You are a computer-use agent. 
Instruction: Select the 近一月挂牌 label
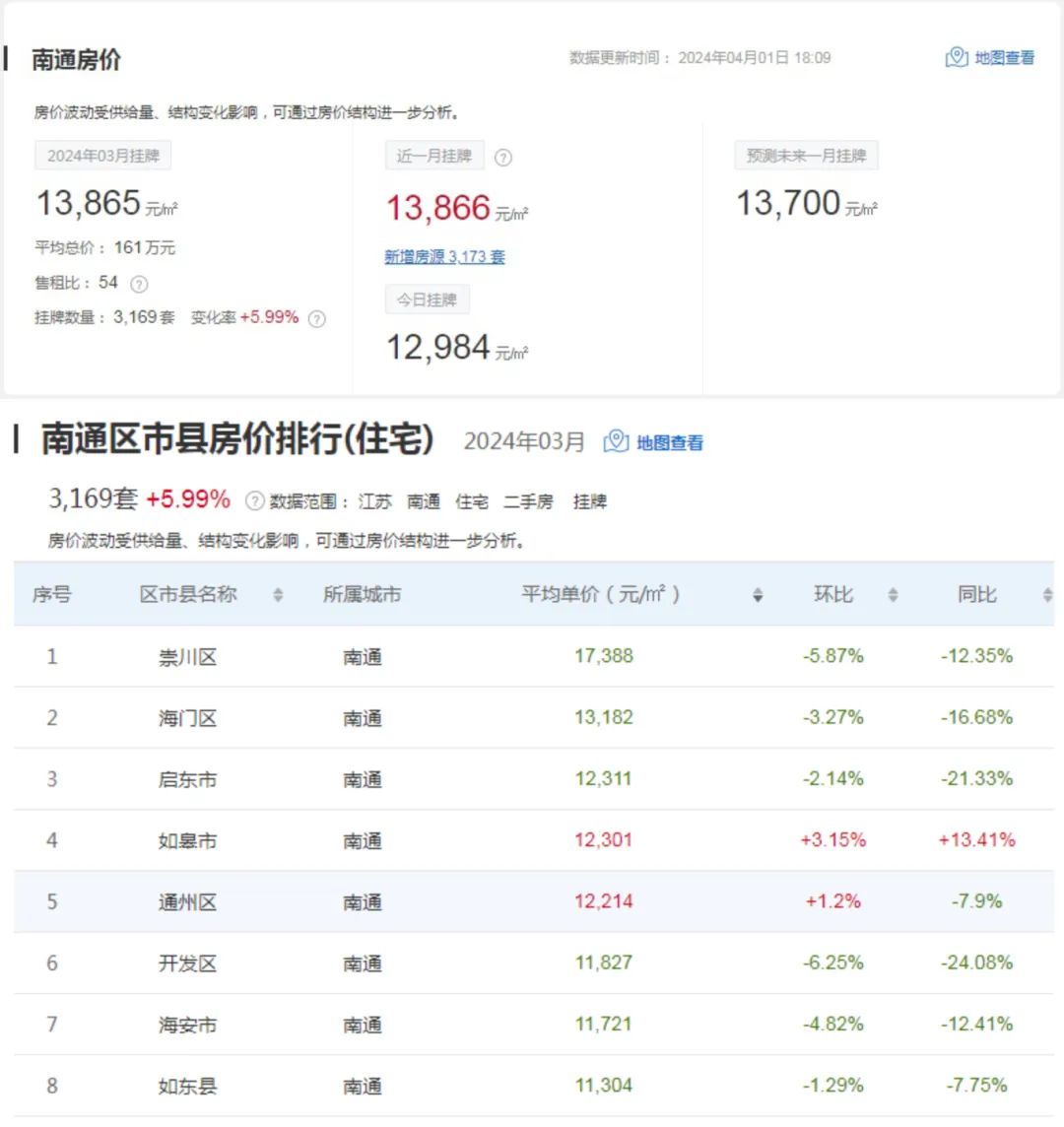tap(433, 156)
